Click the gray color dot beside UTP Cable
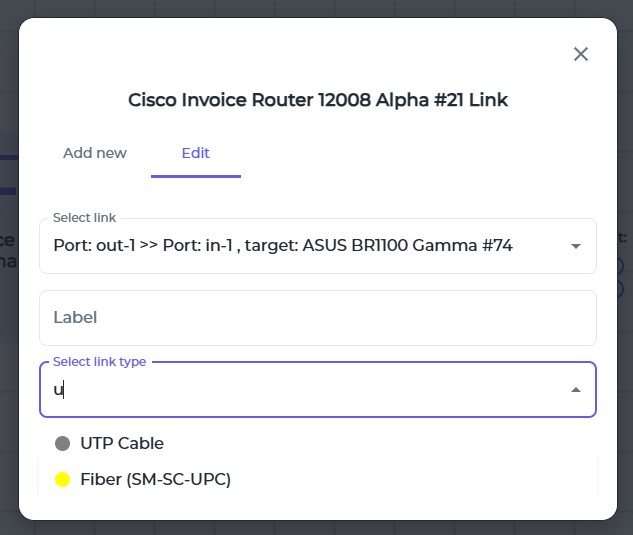The width and height of the screenshot is (633, 535). [x=63, y=443]
